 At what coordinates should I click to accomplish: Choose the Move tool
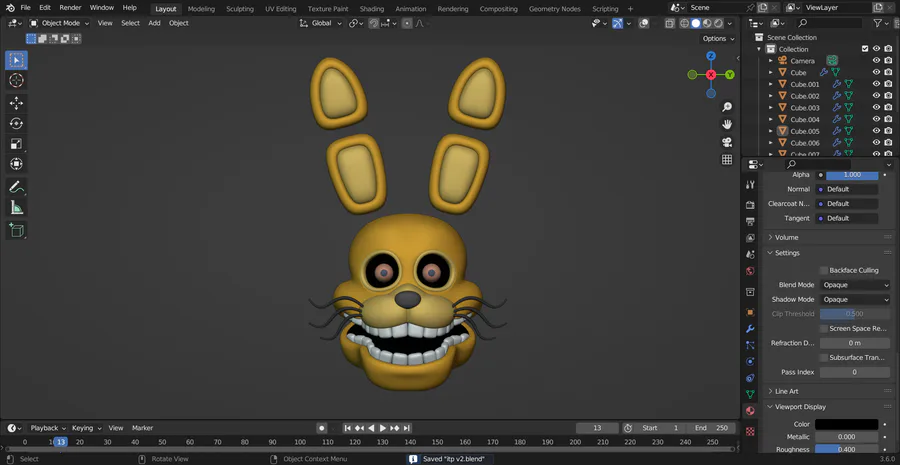tap(17, 103)
